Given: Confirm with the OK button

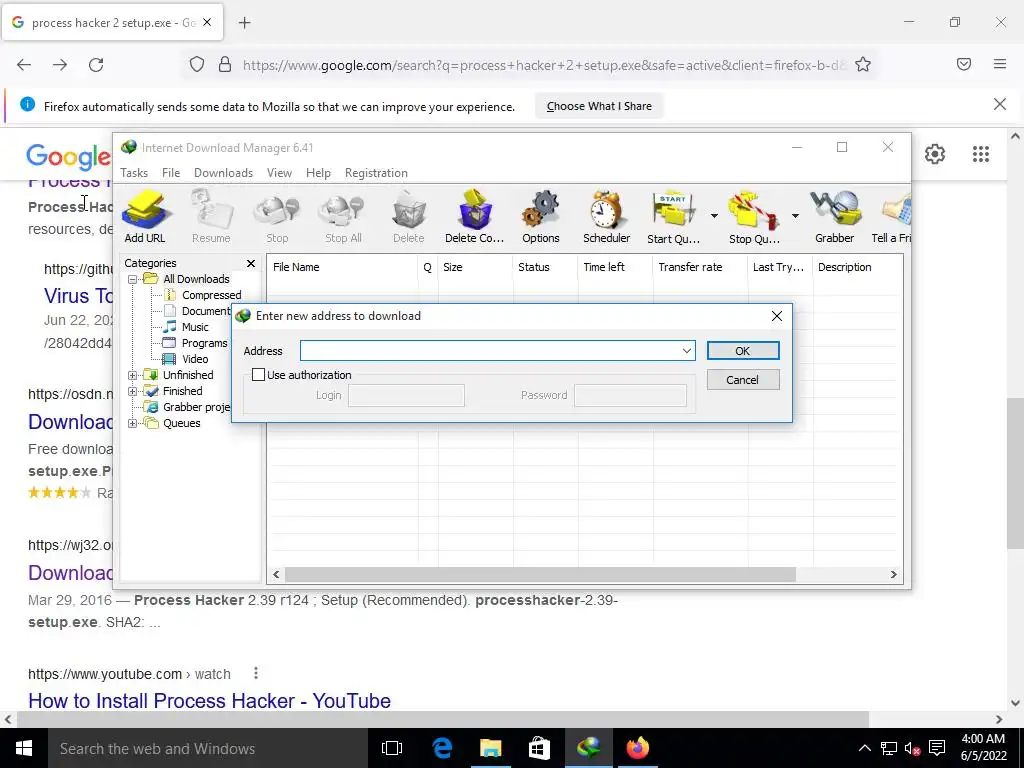Looking at the screenshot, I should [x=743, y=351].
